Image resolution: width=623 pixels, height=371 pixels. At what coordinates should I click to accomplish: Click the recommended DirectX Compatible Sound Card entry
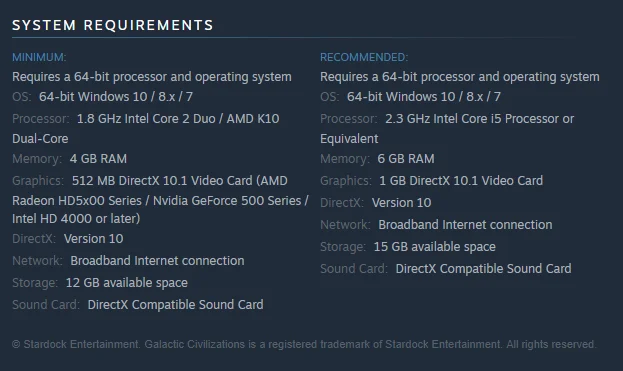[483, 269]
